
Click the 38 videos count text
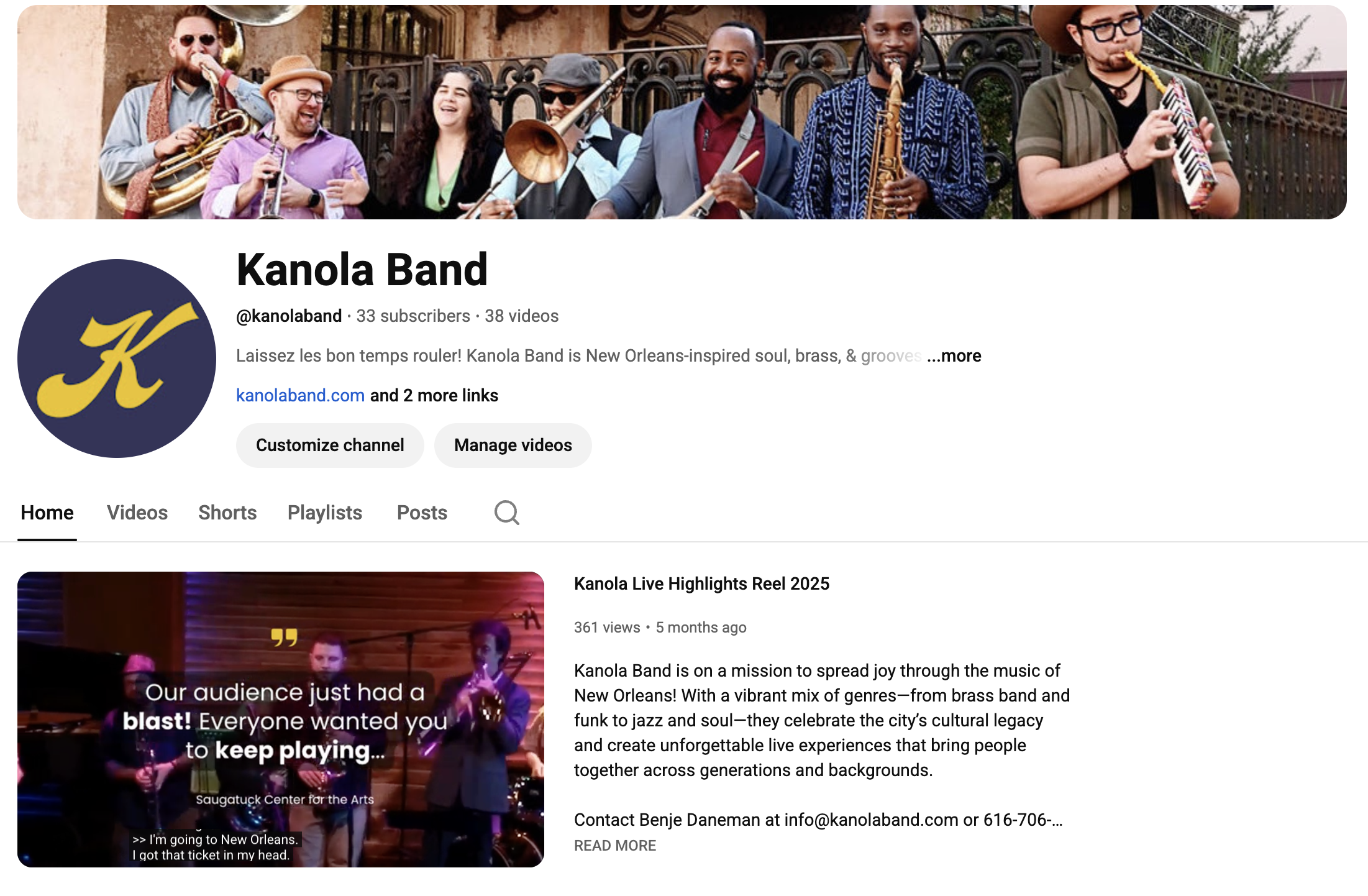point(522,316)
